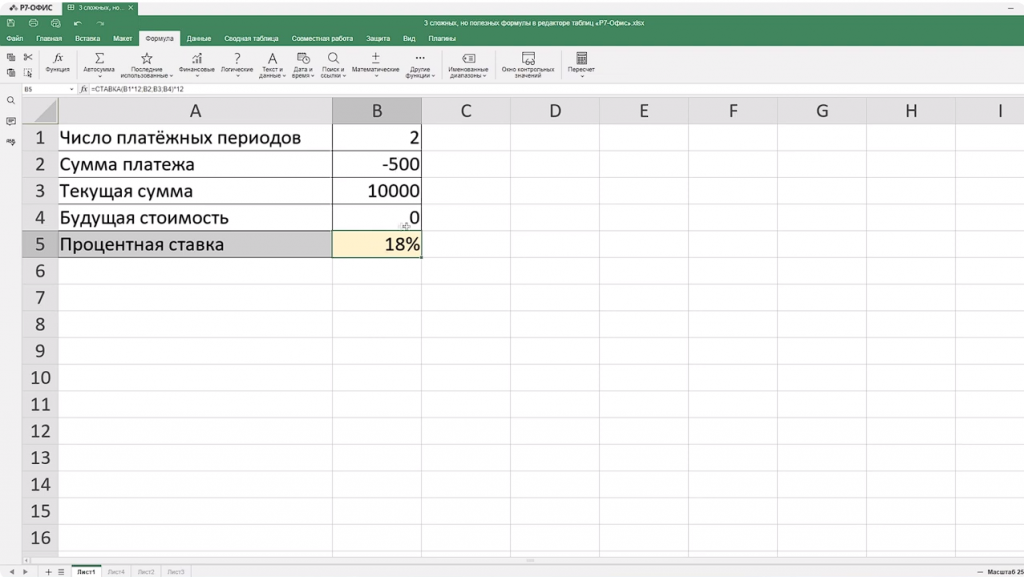Open the Дата и время functions
Image resolution: width=1024 pixels, height=577 pixels.
pos(303,65)
